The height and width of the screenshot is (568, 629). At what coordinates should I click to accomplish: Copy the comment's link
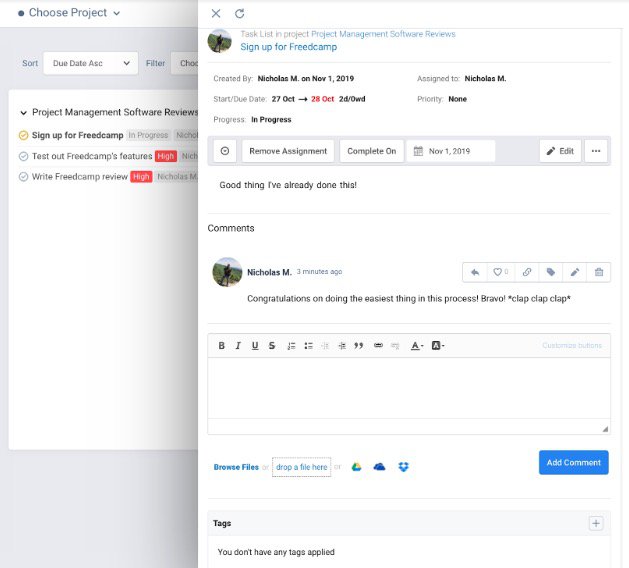tap(527, 272)
